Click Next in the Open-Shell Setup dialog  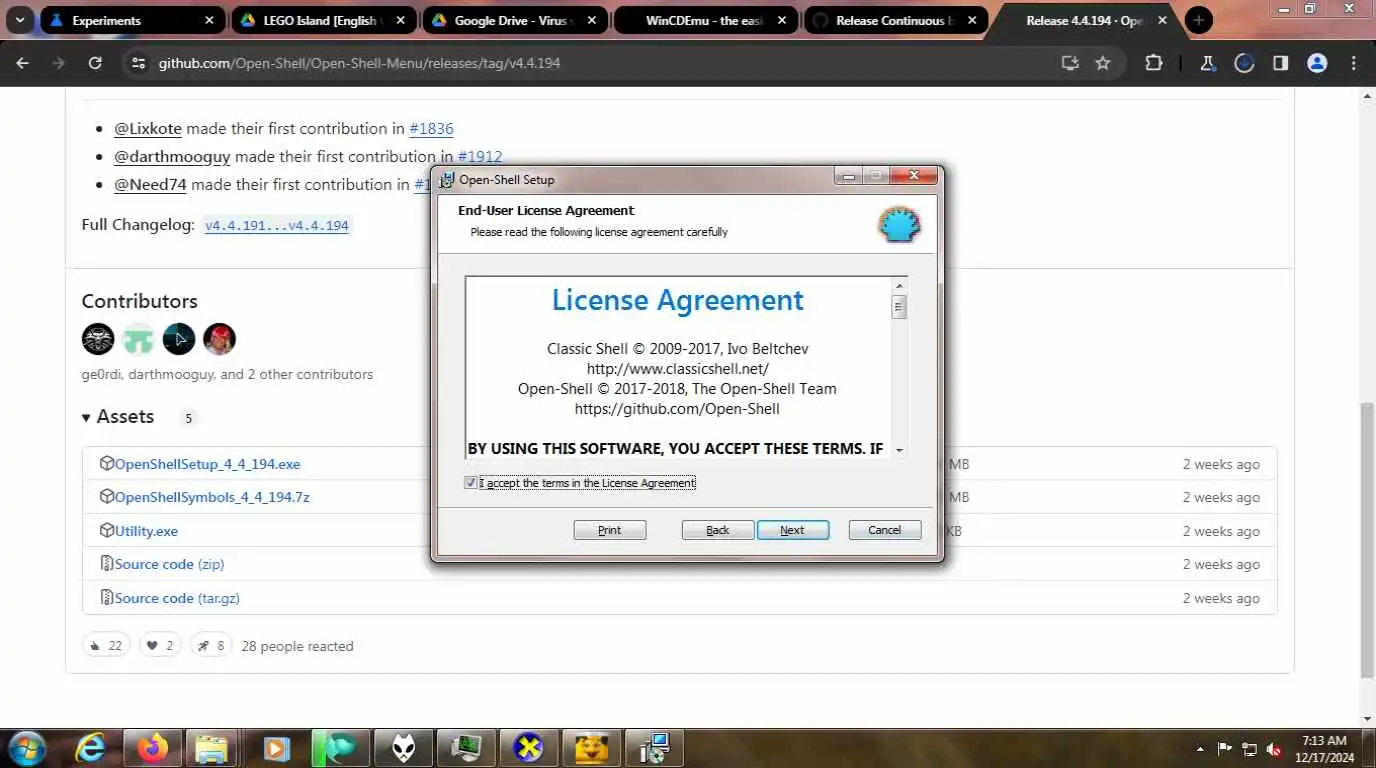pos(793,530)
